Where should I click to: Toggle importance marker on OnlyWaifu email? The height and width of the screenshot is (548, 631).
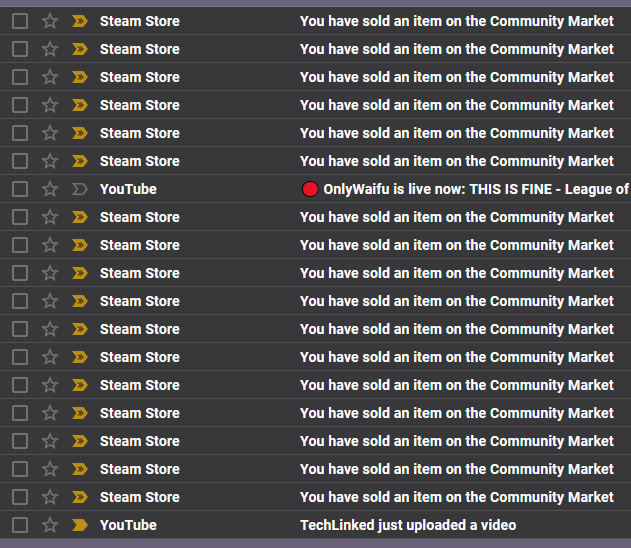click(x=80, y=189)
